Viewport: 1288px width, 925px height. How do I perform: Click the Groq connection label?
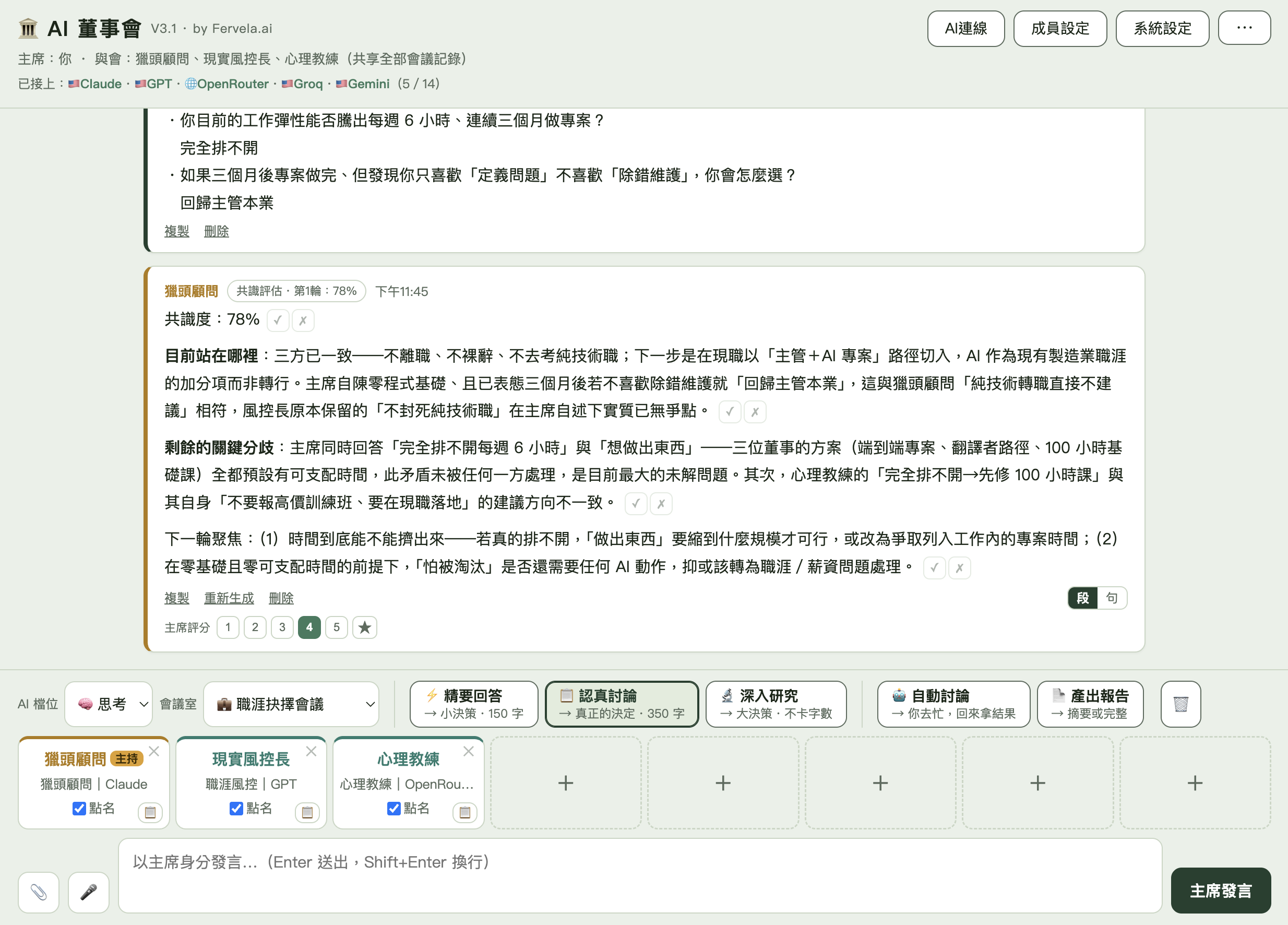[302, 84]
